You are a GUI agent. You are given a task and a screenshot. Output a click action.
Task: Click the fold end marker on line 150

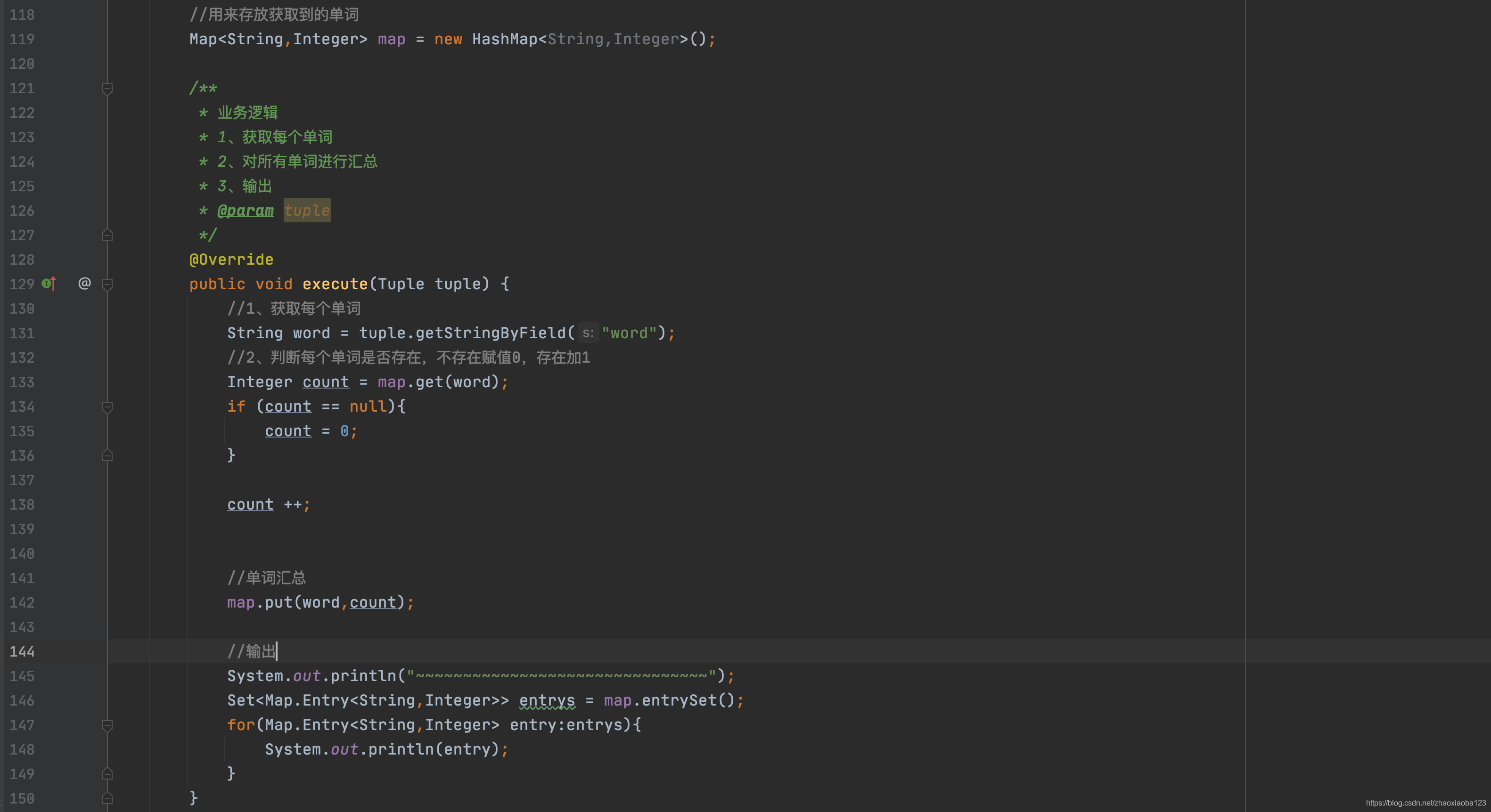tap(107, 798)
